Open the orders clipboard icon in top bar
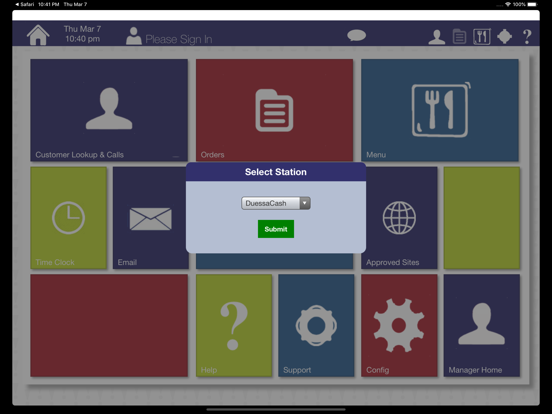 pos(459,36)
